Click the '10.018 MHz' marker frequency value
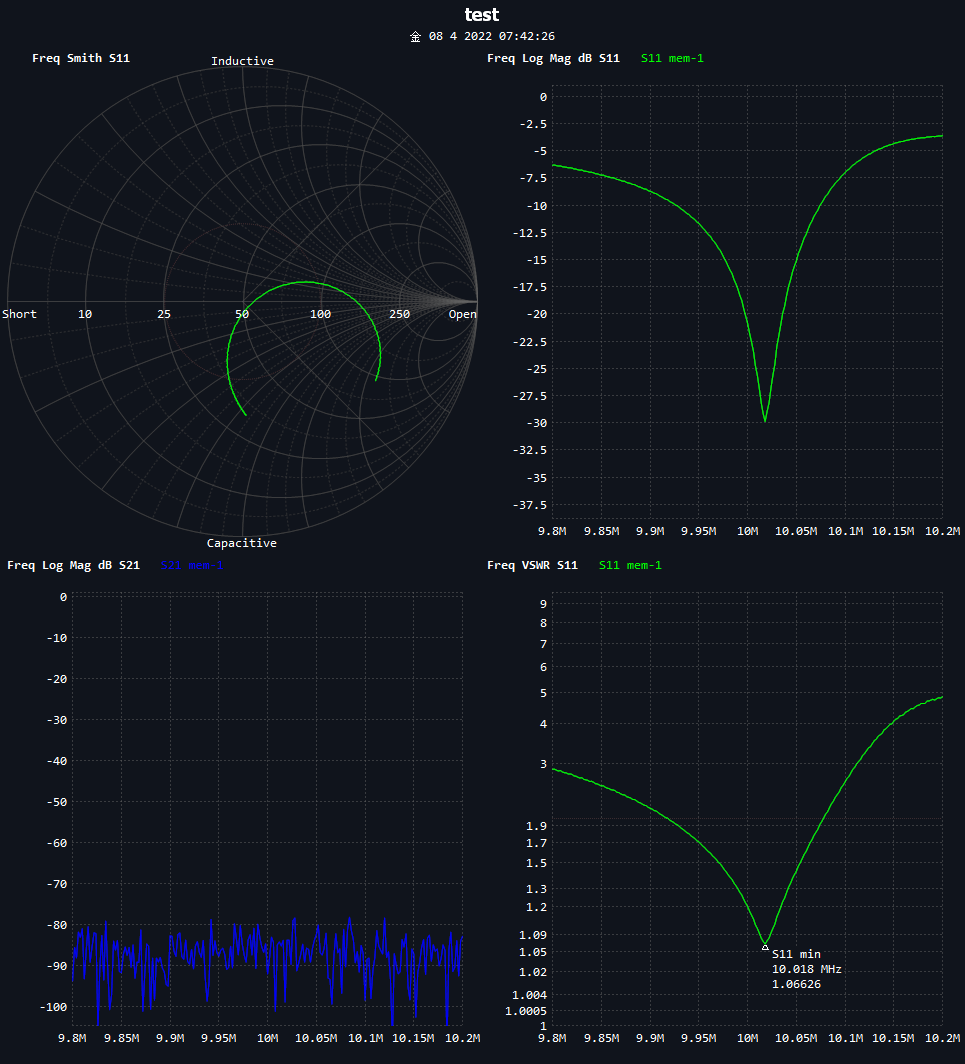The image size is (965, 1064). (806, 969)
